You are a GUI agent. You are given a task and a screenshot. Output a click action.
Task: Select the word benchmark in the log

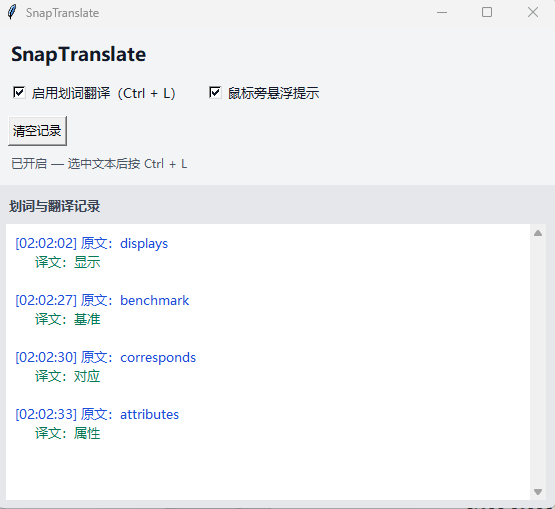tap(155, 301)
